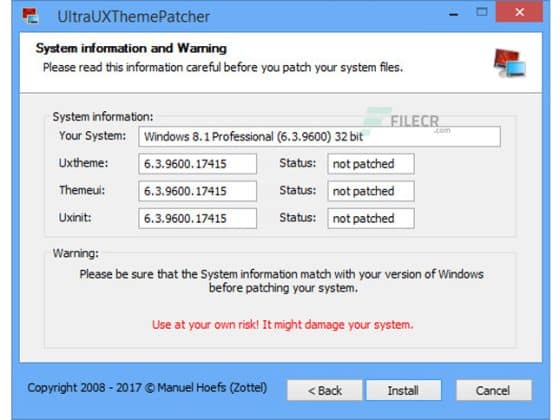560x420 pixels.
Task: Click the 'Status:' label in the Uxtheme row
Action: (298, 163)
